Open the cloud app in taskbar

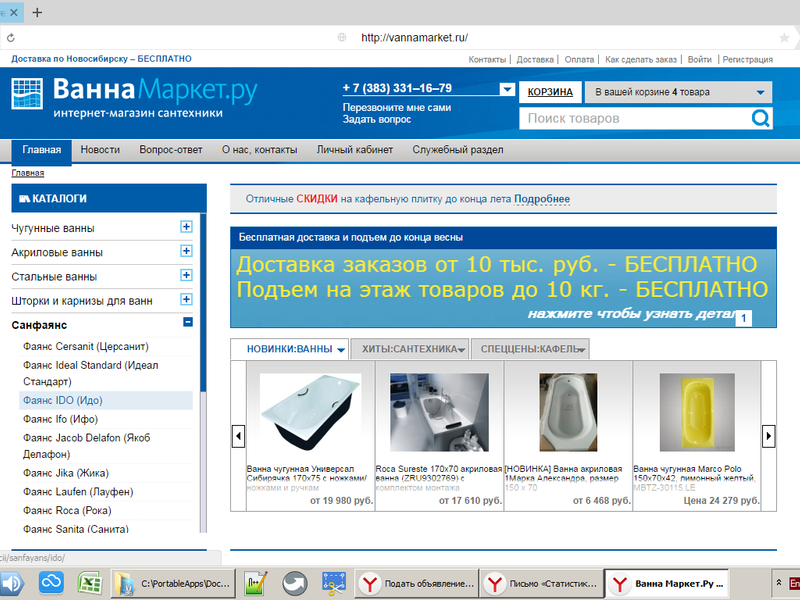(51, 583)
